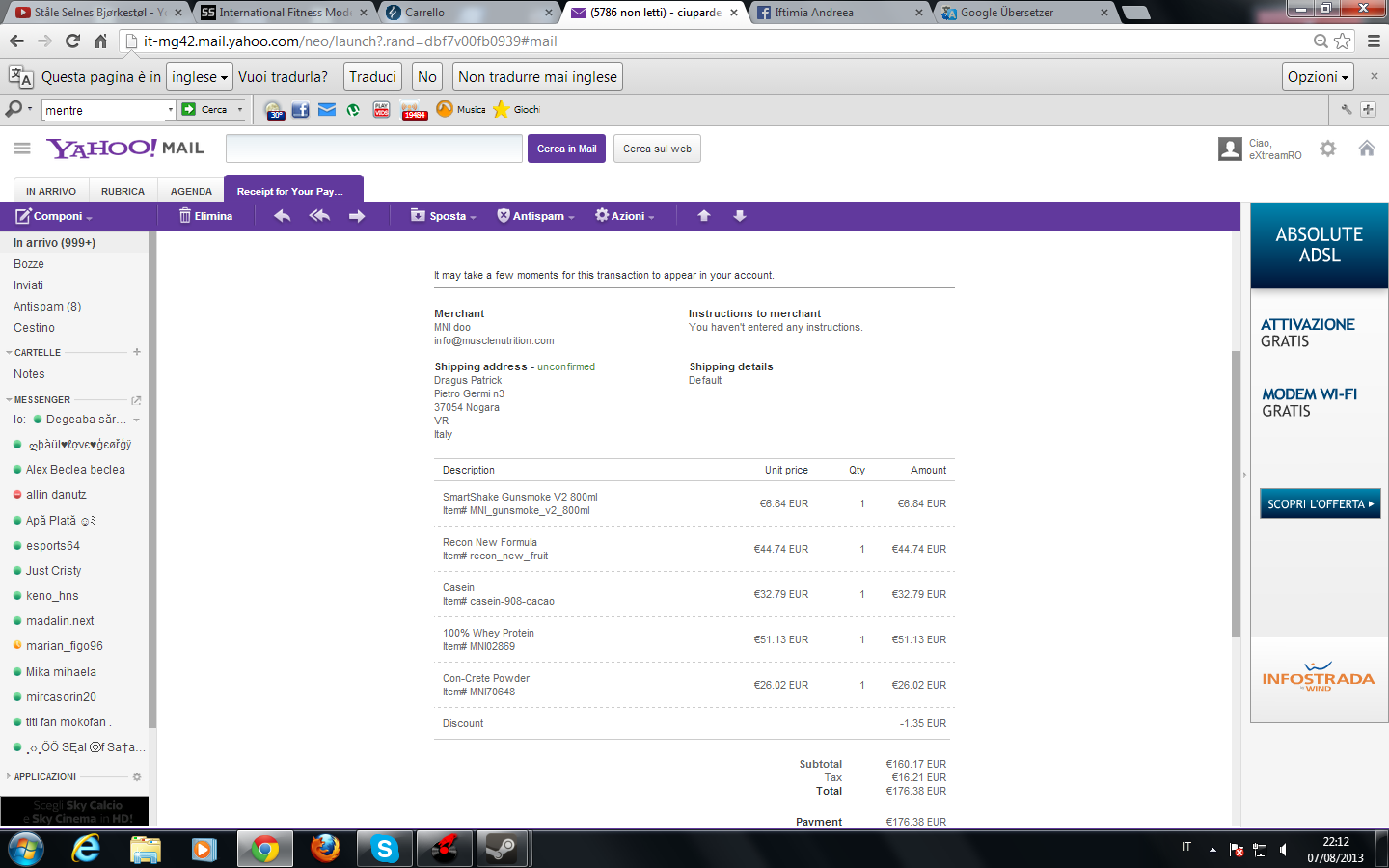Switch to RUBRICA tab

[x=123, y=191]
